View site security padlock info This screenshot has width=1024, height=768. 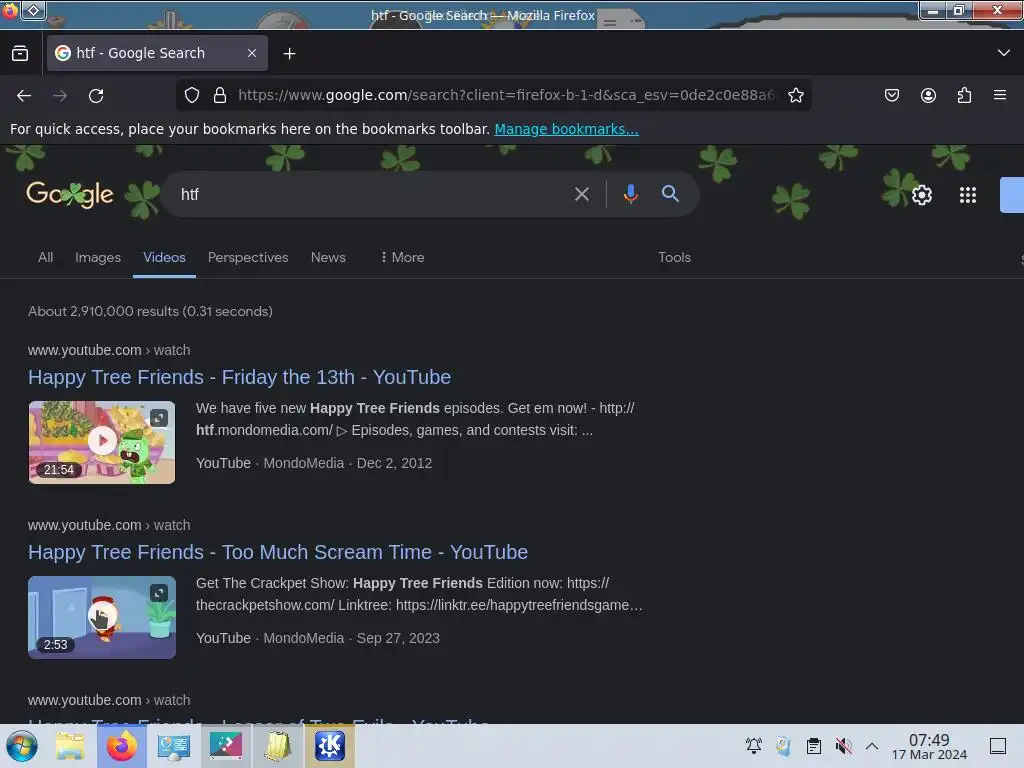click(x=220, y=95)
